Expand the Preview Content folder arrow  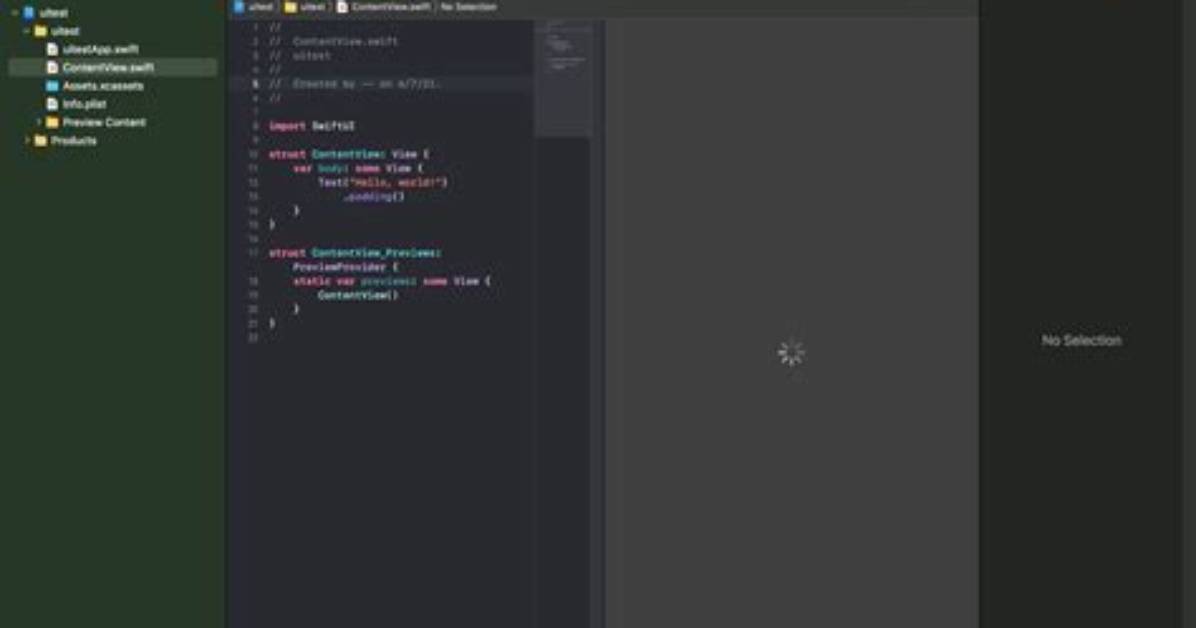pos(40,122)
